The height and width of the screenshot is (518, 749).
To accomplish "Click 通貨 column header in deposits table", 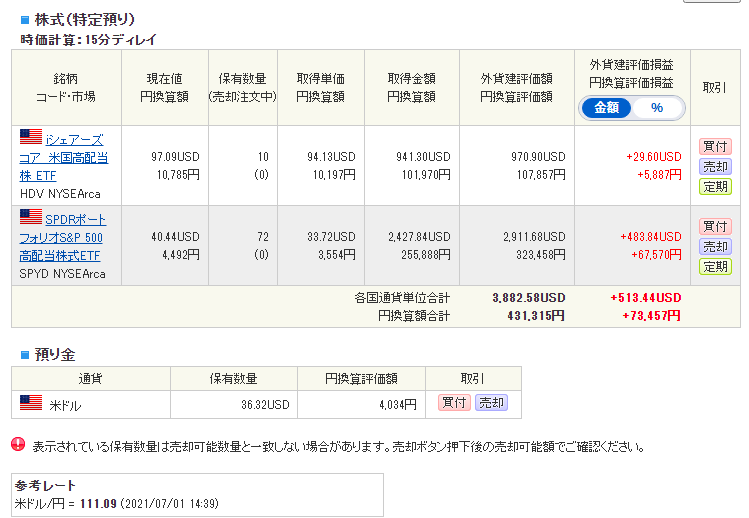I will pyautogui.click(x=91, y=379).
